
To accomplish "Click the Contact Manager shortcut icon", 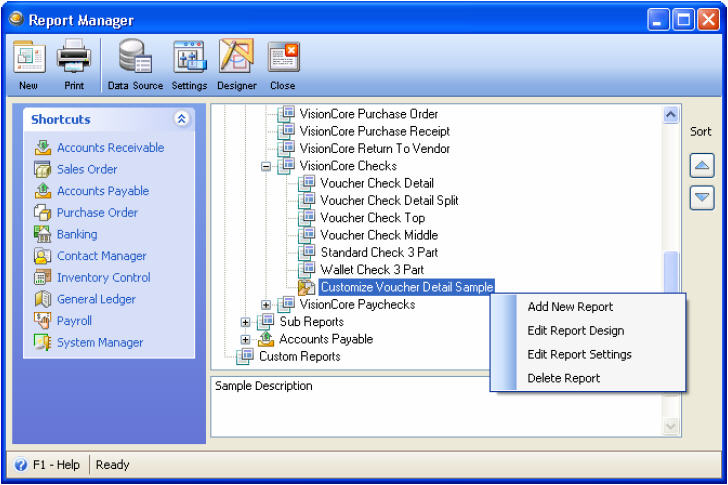I will click(43, 256).
